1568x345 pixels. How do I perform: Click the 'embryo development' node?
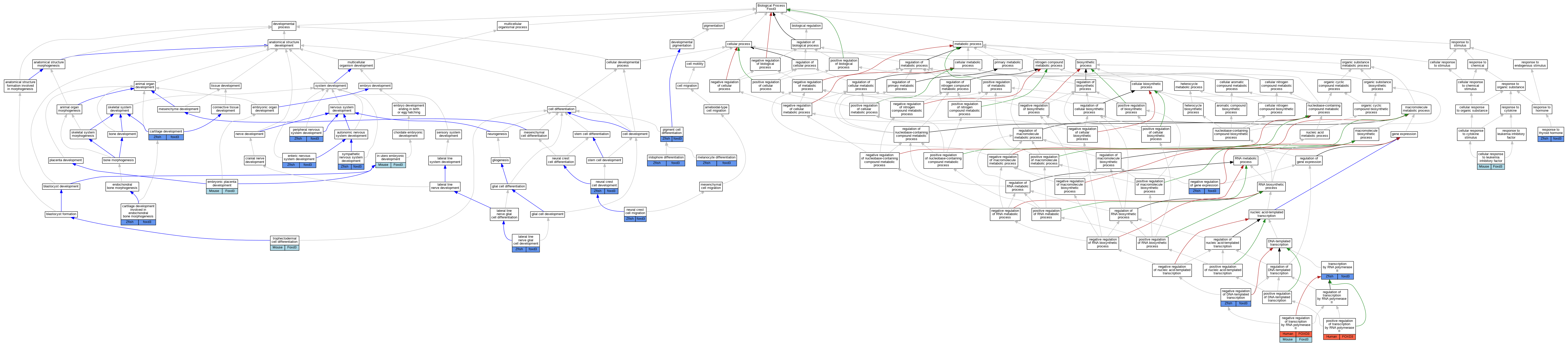coord(375,86)
